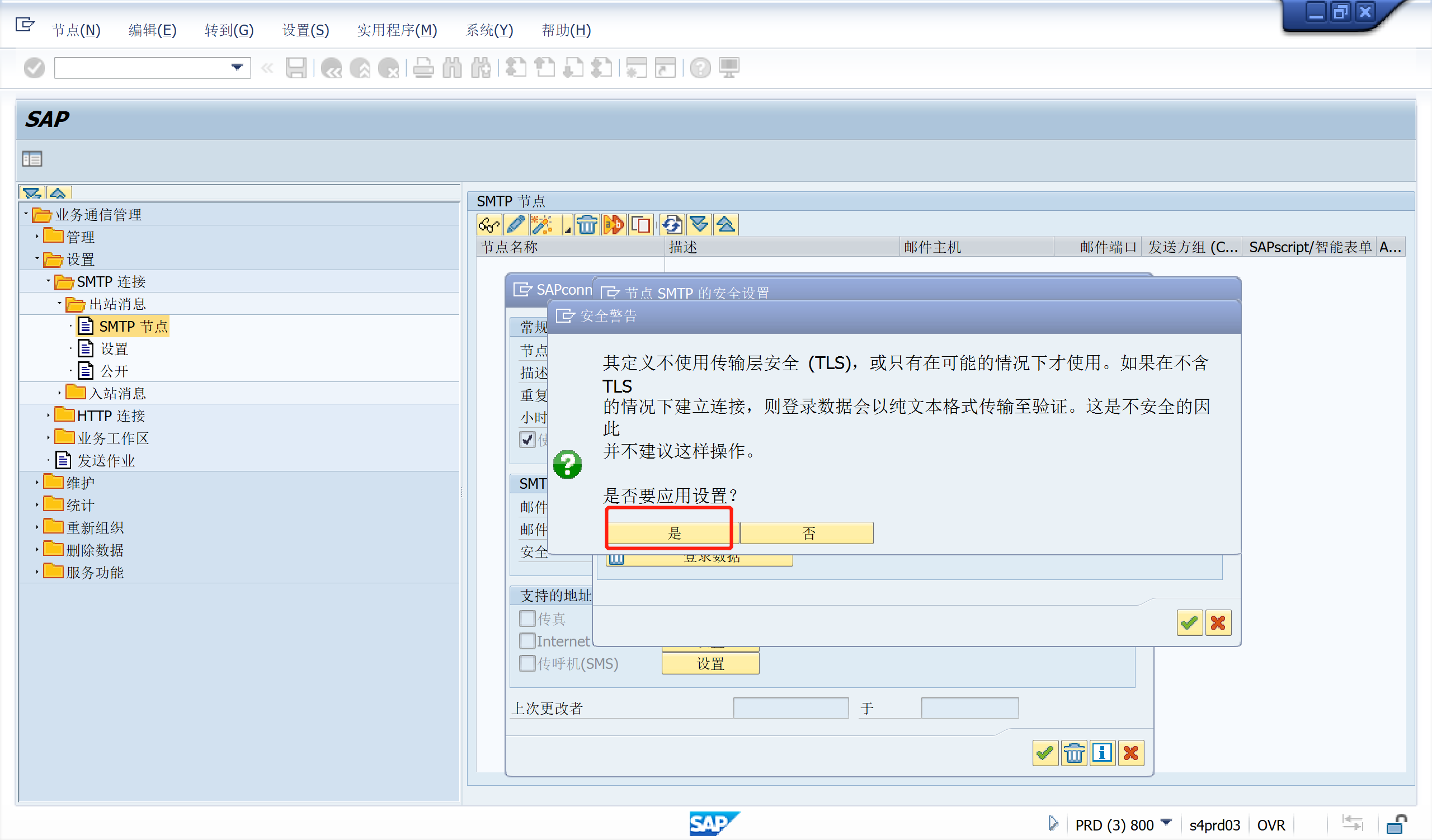Click the Next Page icon

click(x=573, y=68)
